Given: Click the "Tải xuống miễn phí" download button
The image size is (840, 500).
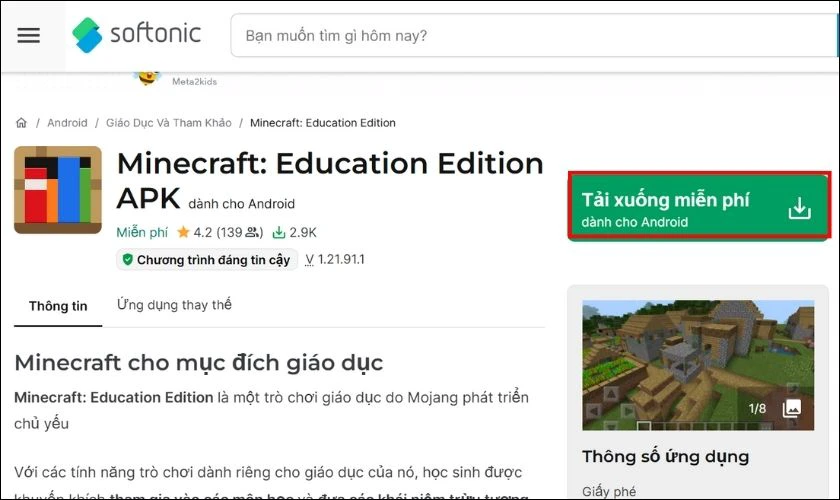Looking at the screenshot, I should pos(699,206).
